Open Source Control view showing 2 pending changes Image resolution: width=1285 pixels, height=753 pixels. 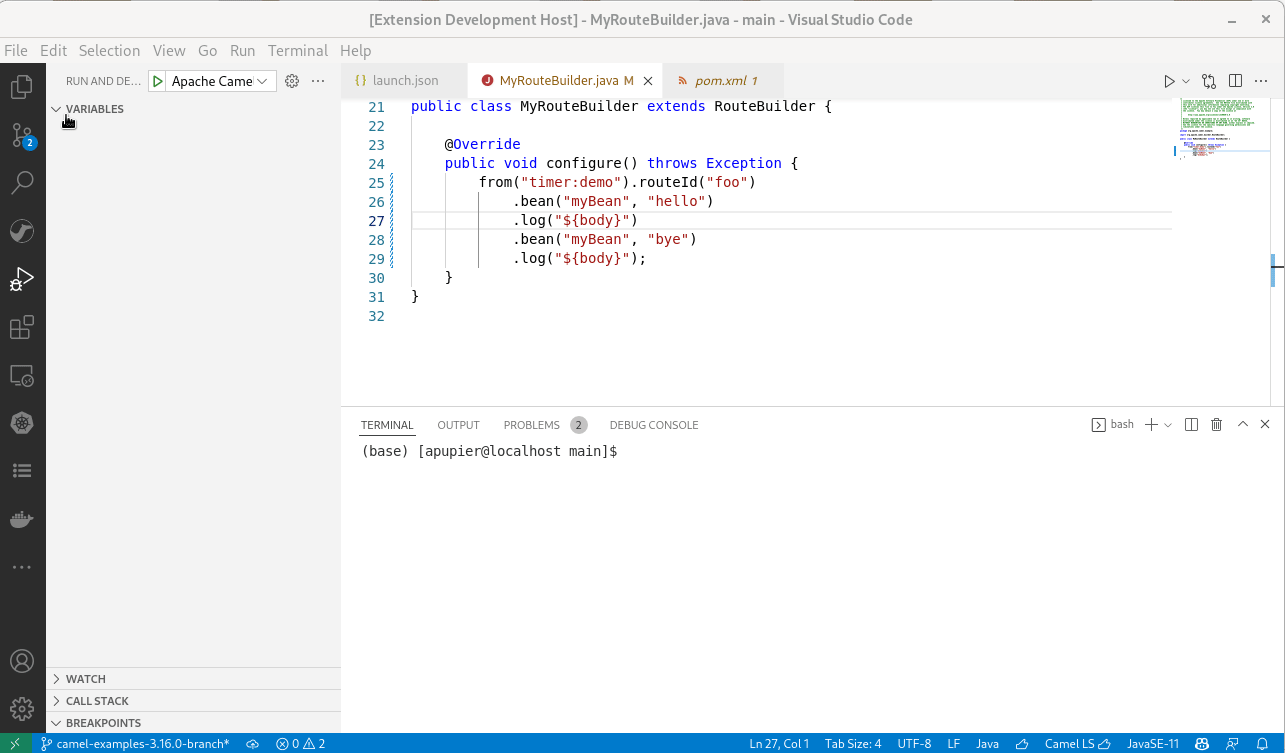tap(22, 135)
